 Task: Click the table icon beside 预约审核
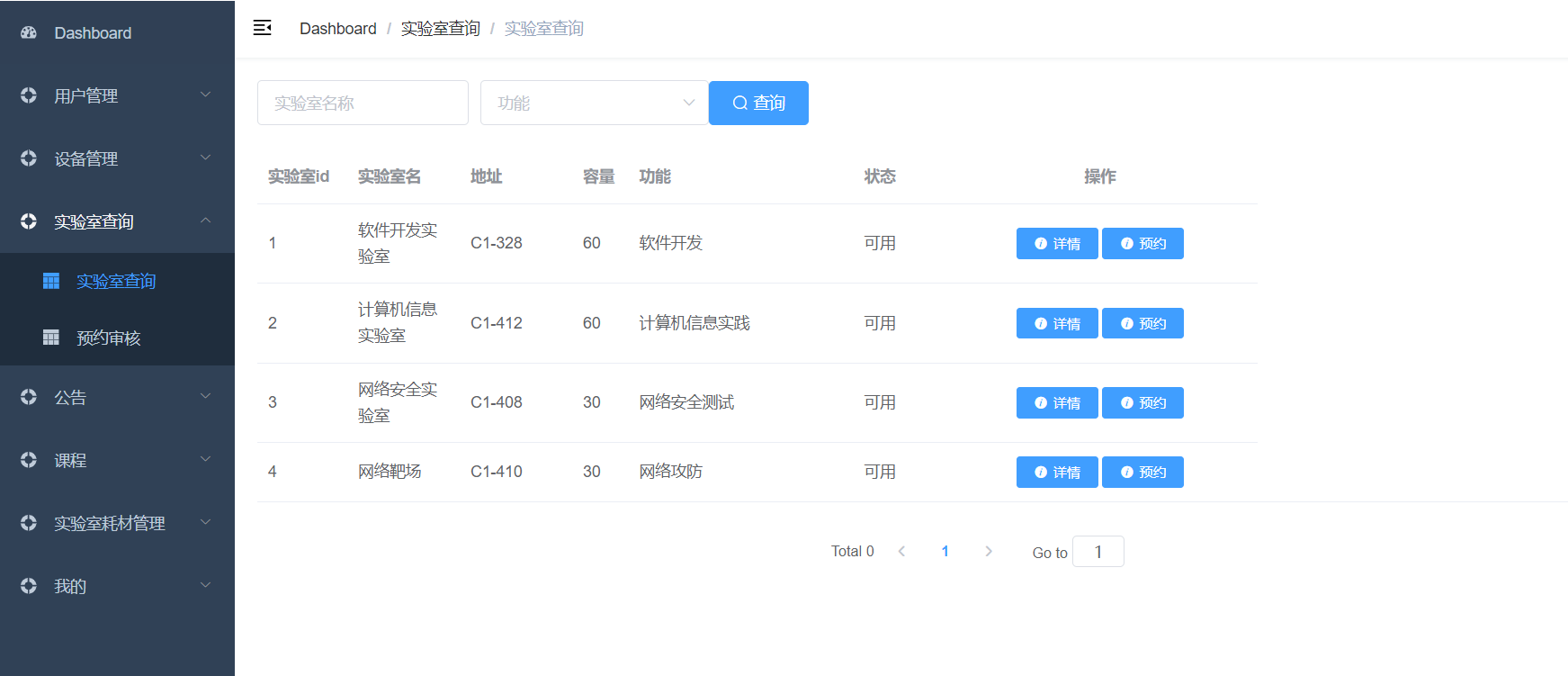point(51,338)
